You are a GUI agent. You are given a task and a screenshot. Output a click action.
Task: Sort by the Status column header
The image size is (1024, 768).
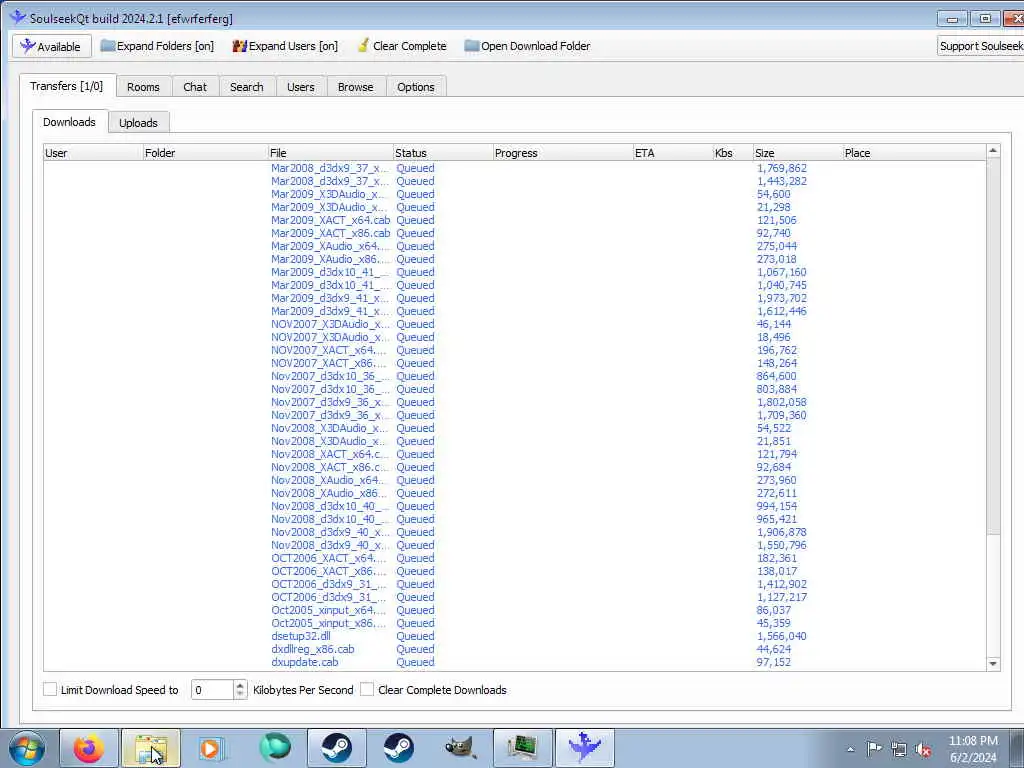(x=443, y=153)
